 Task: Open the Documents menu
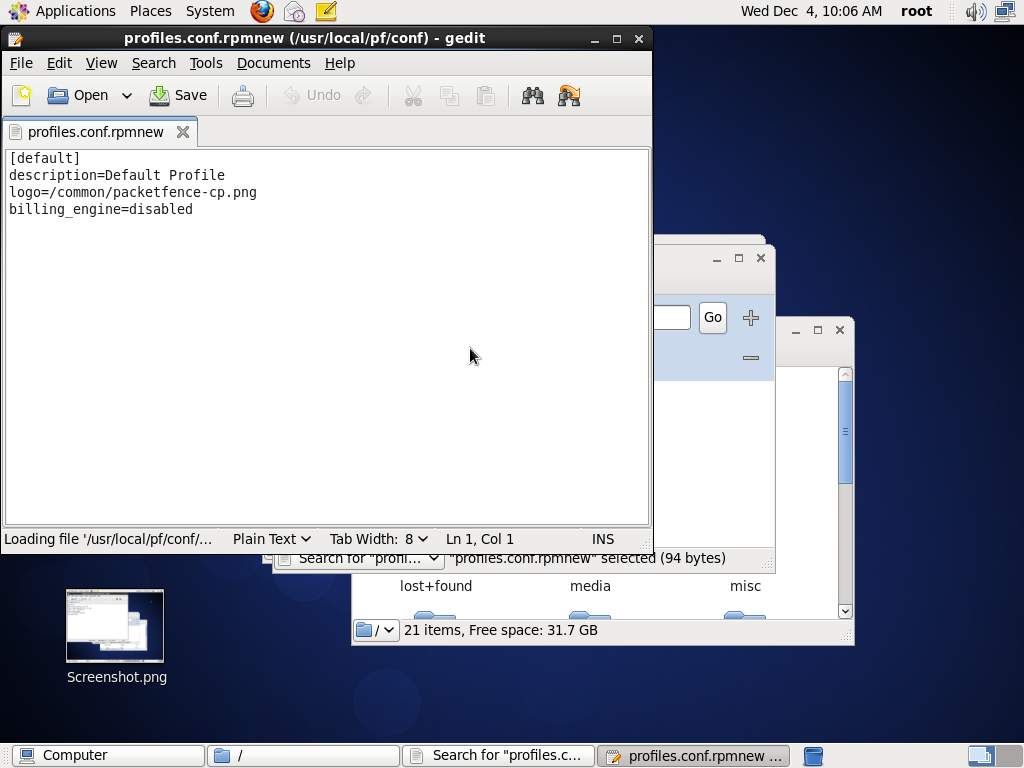[273, 63]
